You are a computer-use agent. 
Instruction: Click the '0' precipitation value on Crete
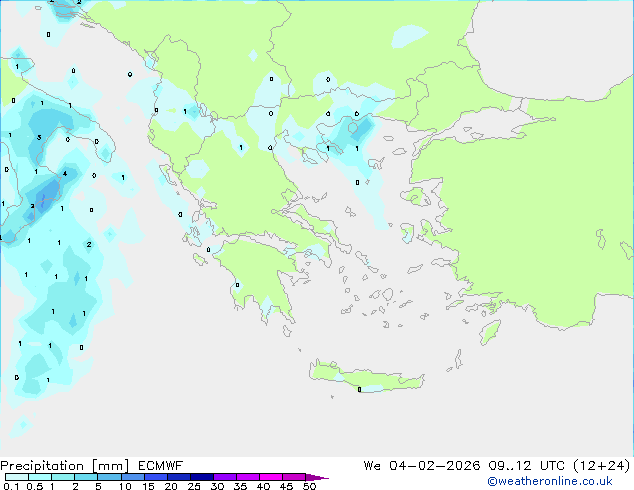coord(359,390)
